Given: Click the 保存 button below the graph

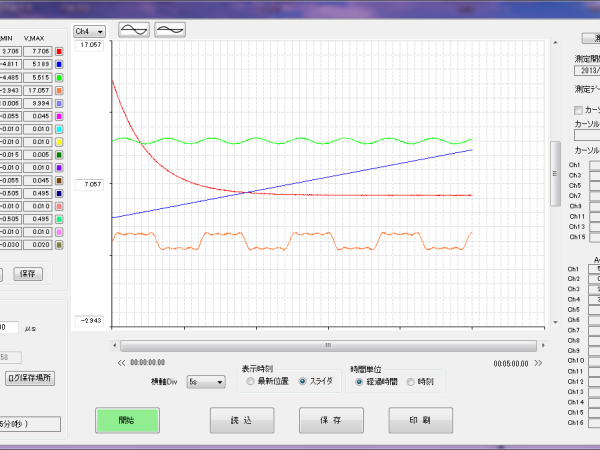Looking at the screenshot, I should point(331,421).
